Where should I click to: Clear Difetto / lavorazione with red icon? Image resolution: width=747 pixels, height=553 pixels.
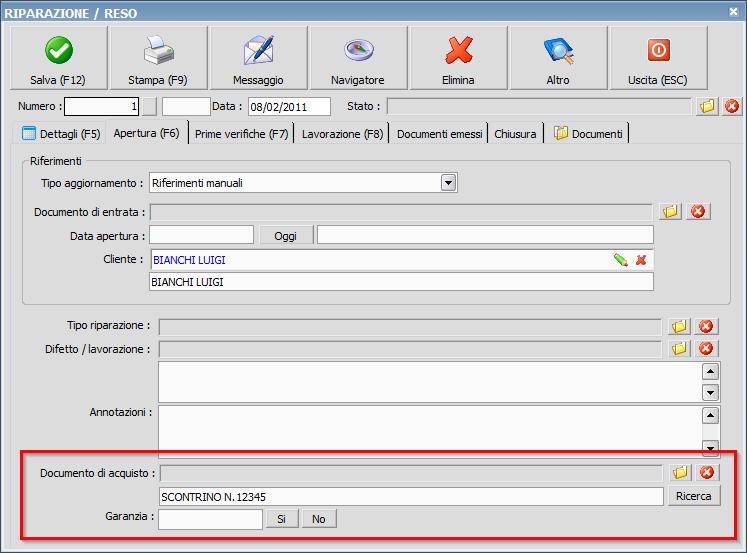click(x=706, y=349)
